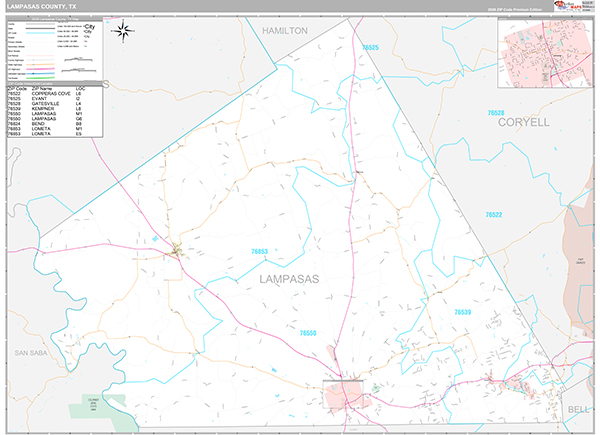
Task: Click the pink Lampasas city area
Action: 350,390
